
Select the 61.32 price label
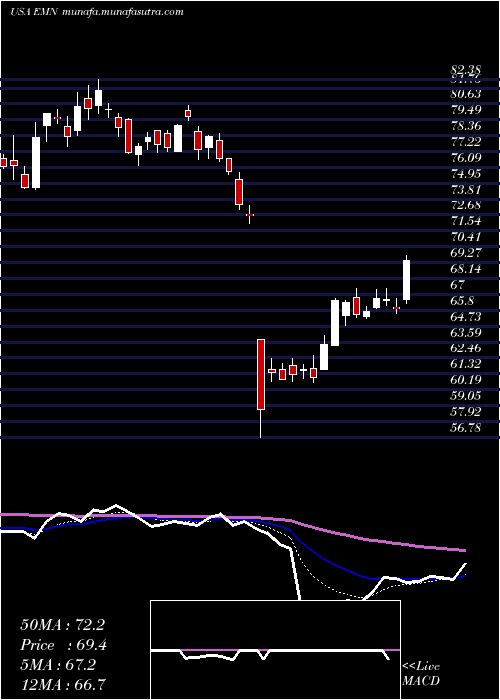pyautogui.click(x=466, y=364)
